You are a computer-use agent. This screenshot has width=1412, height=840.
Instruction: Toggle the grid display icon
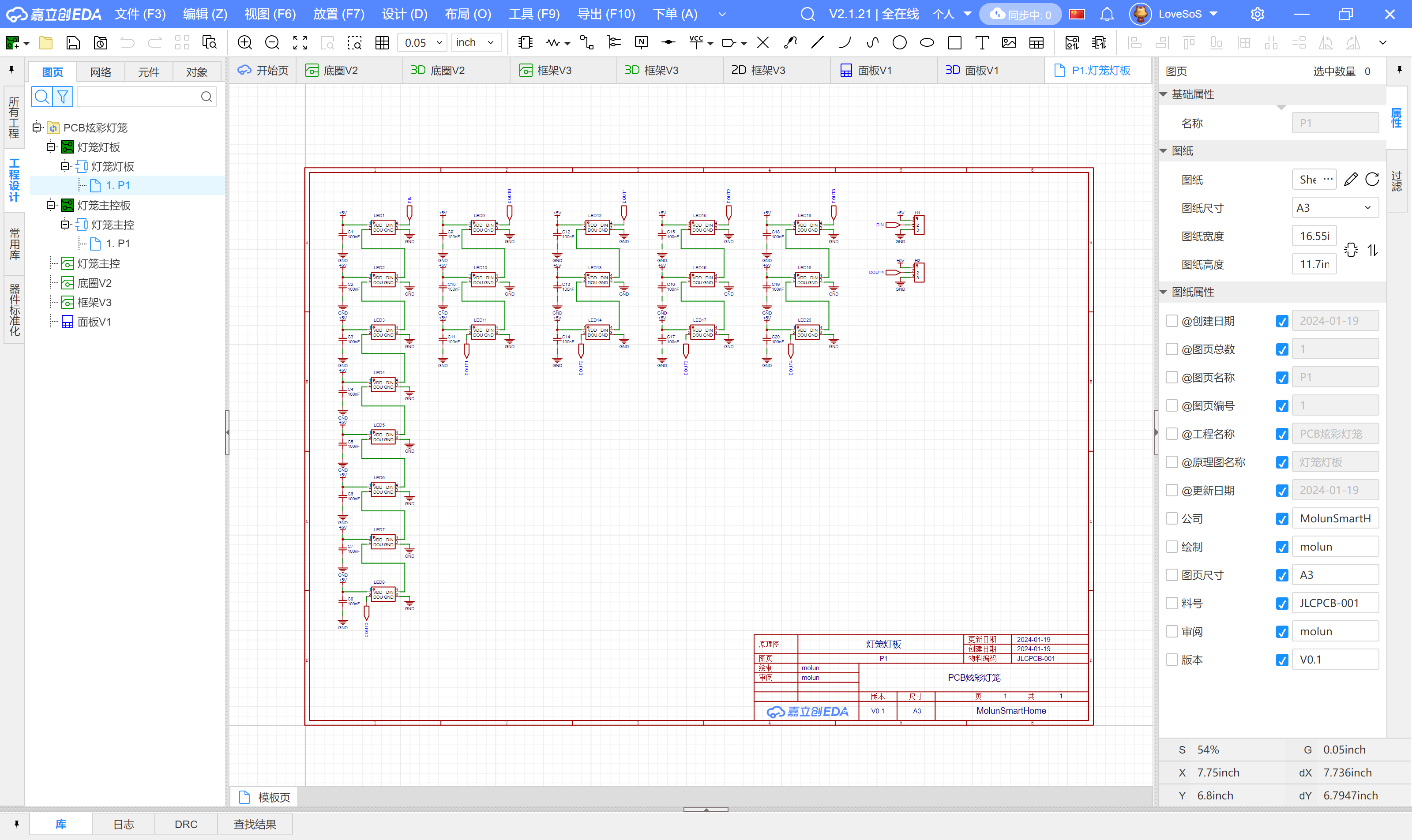click(382, 42)
